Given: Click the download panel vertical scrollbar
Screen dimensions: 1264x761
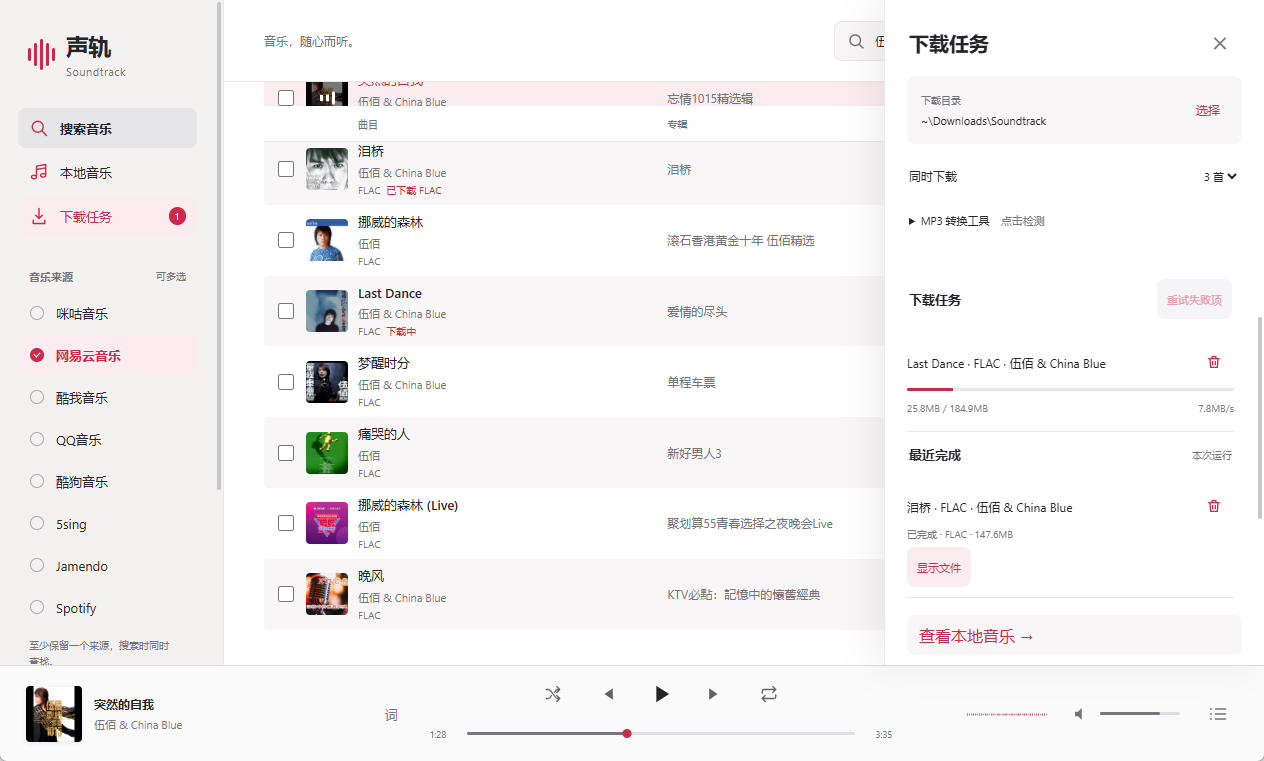Looking at the screenshot, I should click(1260, 417).
